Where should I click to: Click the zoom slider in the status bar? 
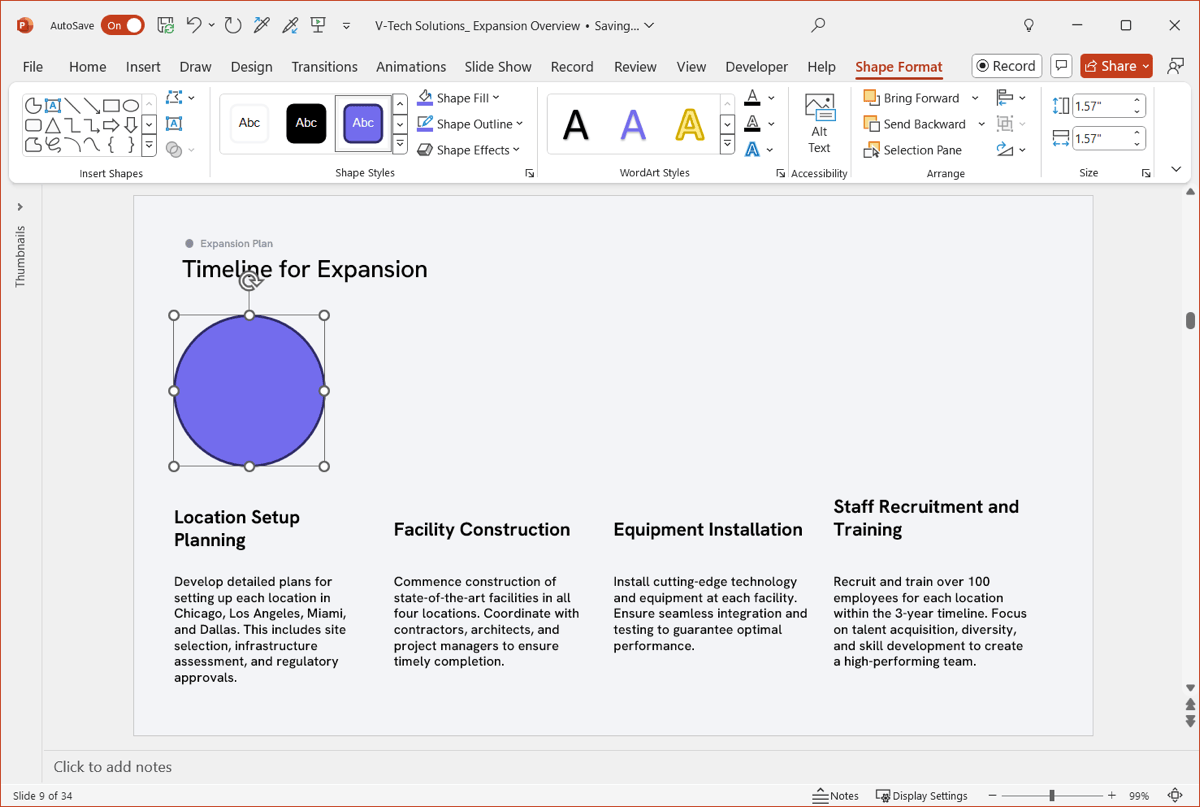[1051, 796]
